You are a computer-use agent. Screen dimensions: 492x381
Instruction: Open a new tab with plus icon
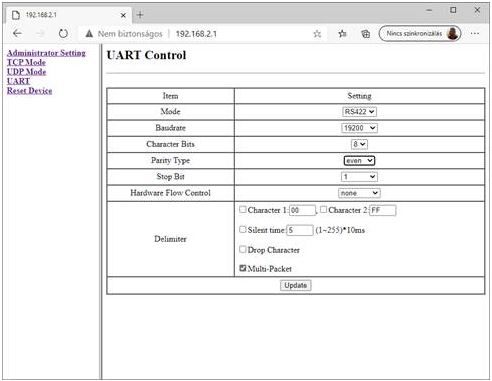[x=140, y=15]
